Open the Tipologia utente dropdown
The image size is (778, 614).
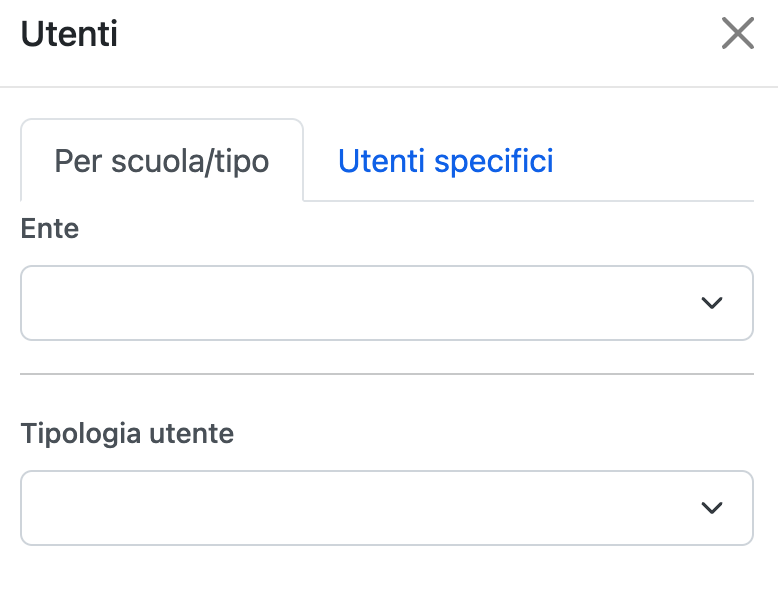point(386,508)
